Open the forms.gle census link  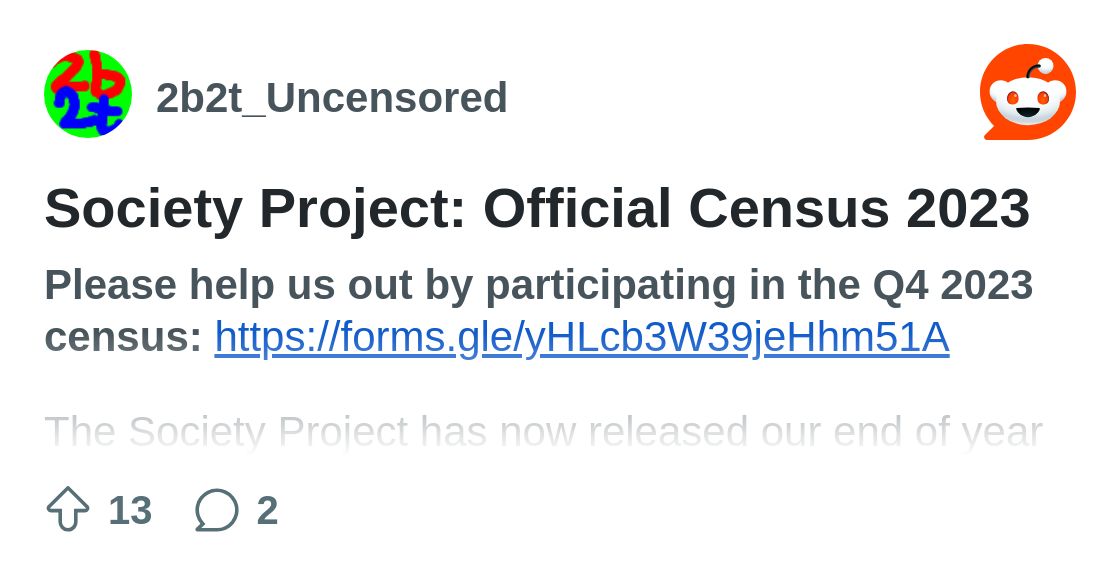(x=581, y=338)
